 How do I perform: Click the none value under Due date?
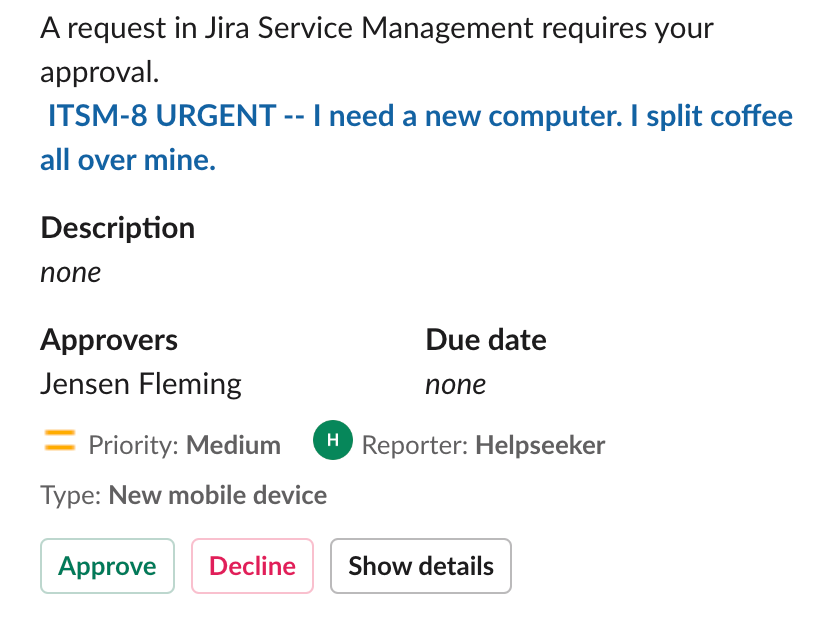click(456, 383)
